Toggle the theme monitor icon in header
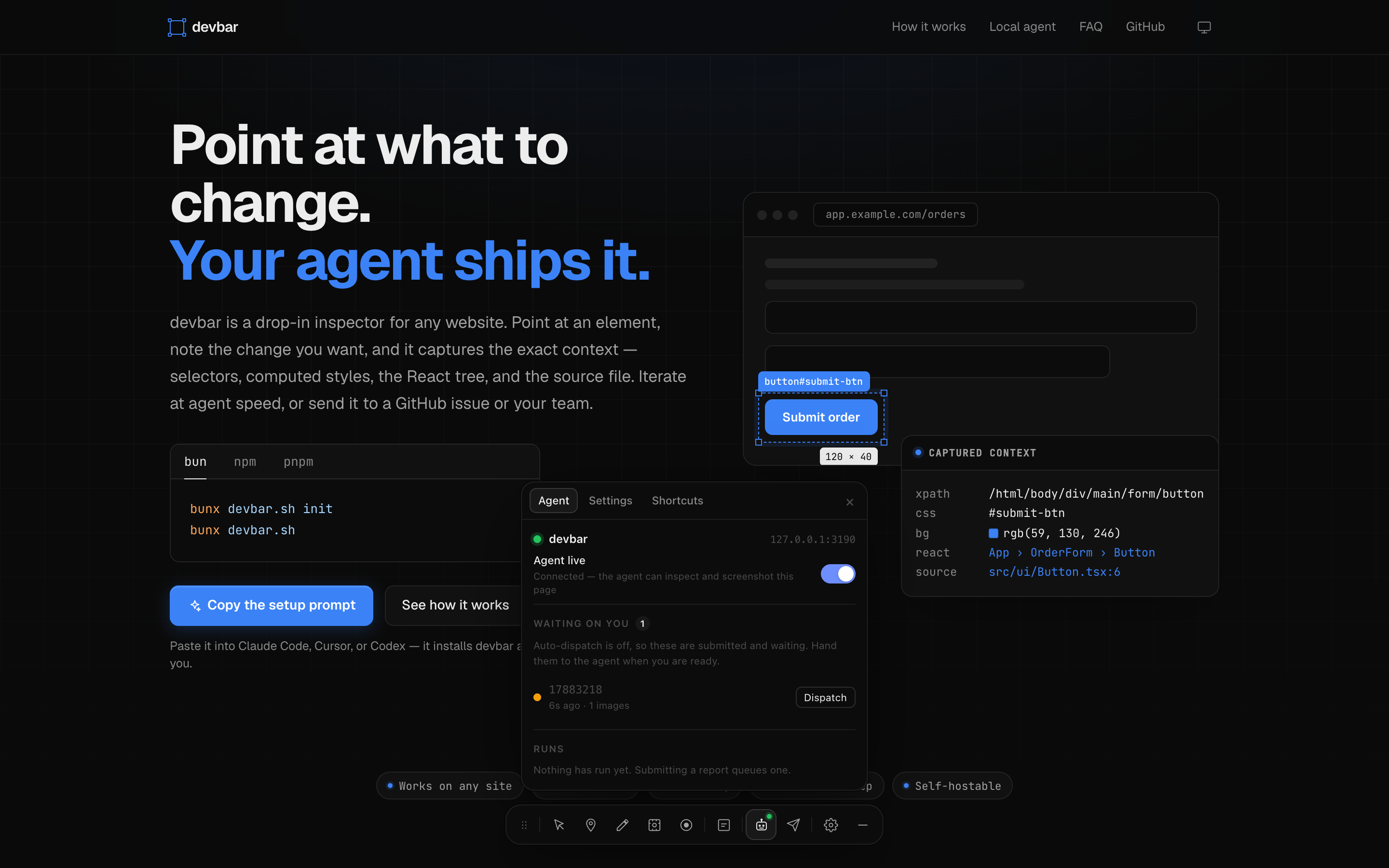The image size is (1389, 868). tap(1204, 27)
